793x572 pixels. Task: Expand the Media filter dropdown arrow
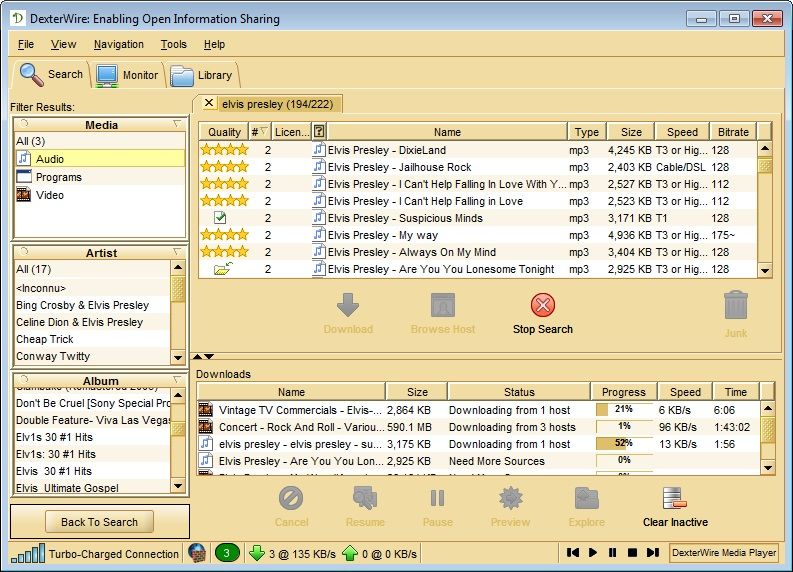pyautogui.click(x=177, y=123)
